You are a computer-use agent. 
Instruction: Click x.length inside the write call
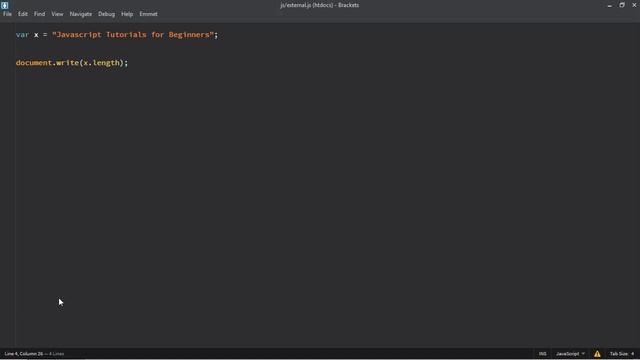[102, 63]
